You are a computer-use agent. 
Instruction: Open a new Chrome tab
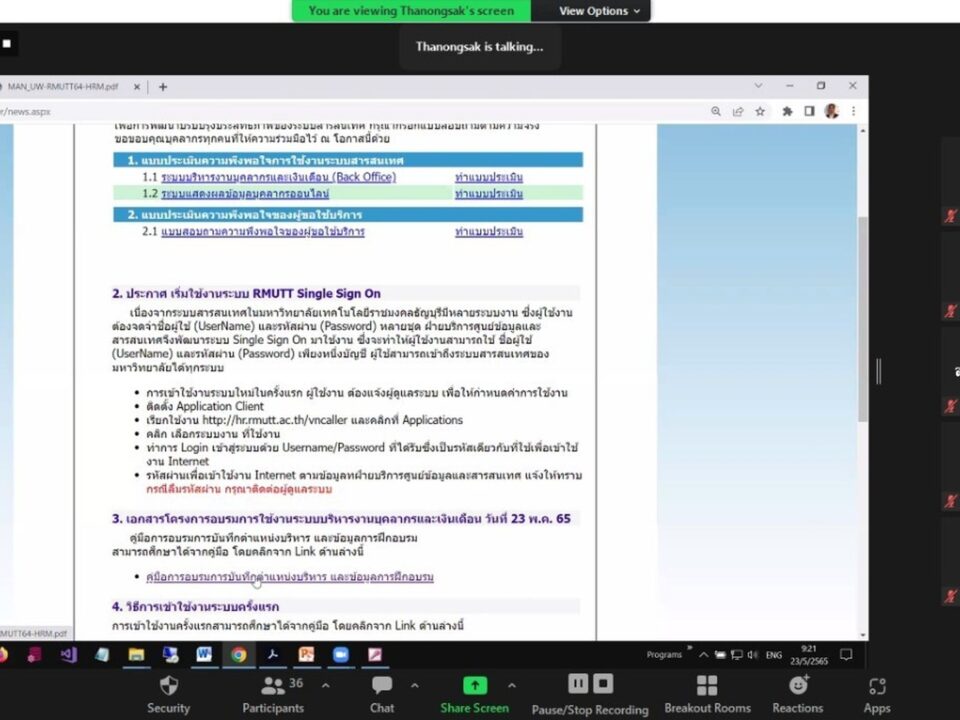point(163,87)
